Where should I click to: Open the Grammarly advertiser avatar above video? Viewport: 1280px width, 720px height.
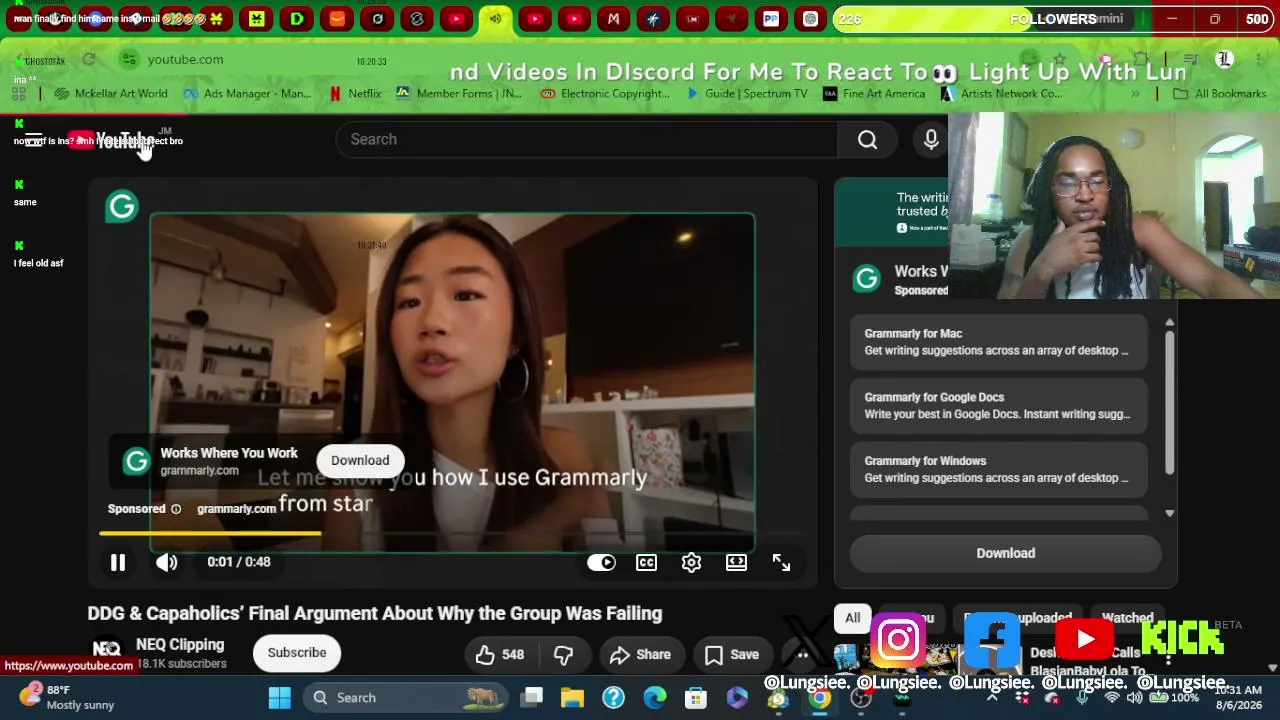[122, 207]
